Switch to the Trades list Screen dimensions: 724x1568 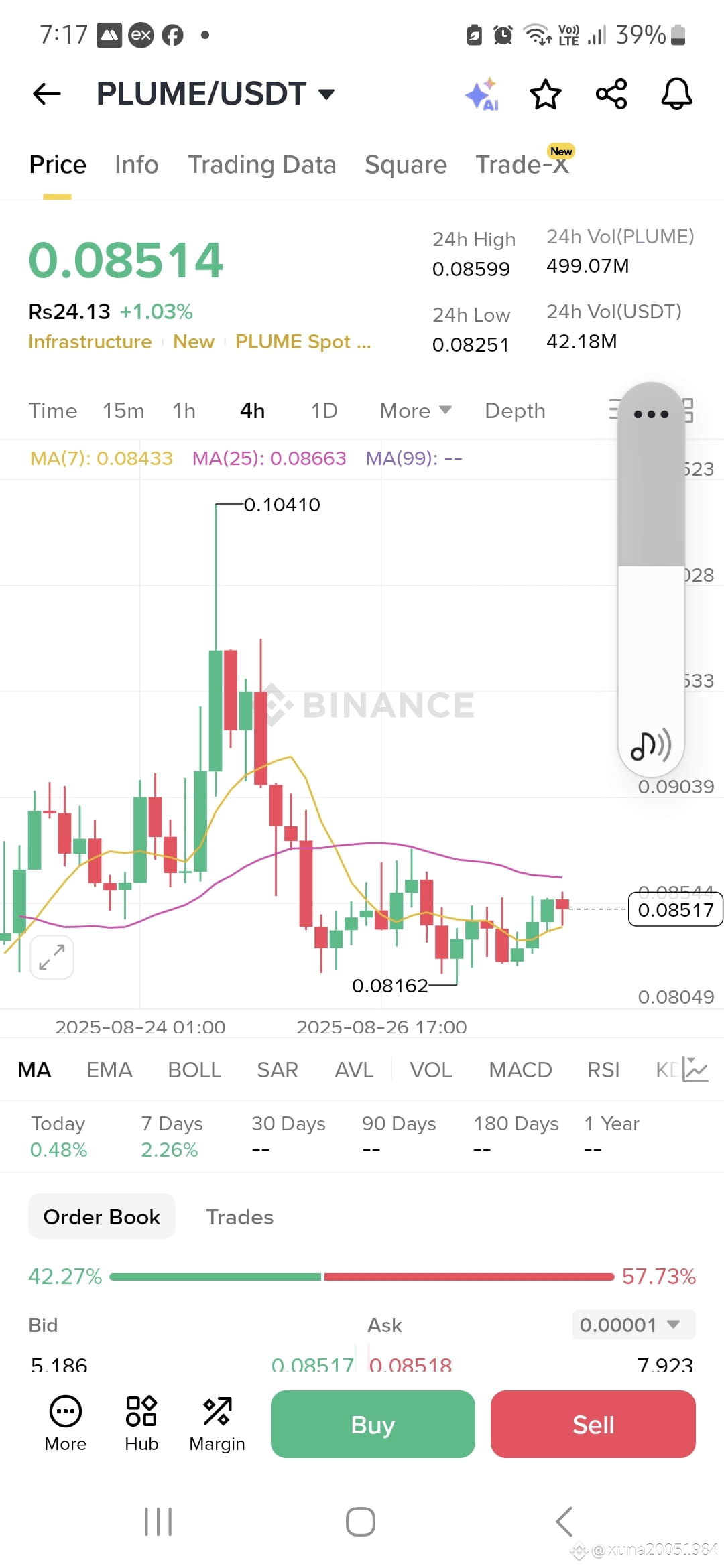coord(240,1216)
